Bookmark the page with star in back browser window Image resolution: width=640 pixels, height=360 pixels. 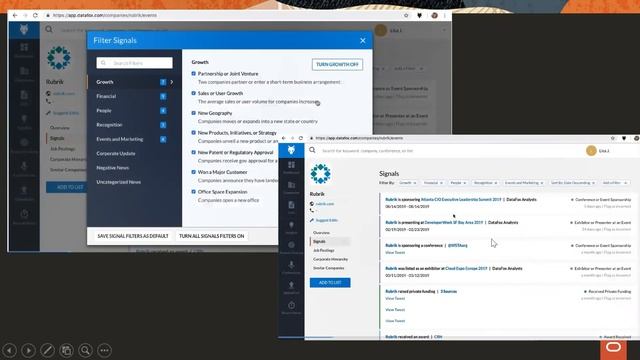[x=406, y=15]
